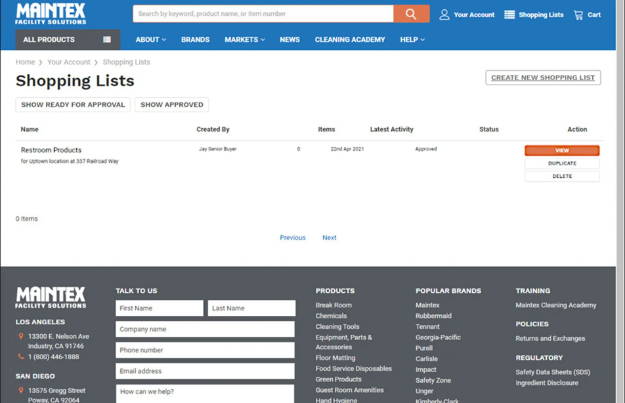Click the page vertical scrollbar
Viewport: 625px width, 403px height.
point(620,201)
